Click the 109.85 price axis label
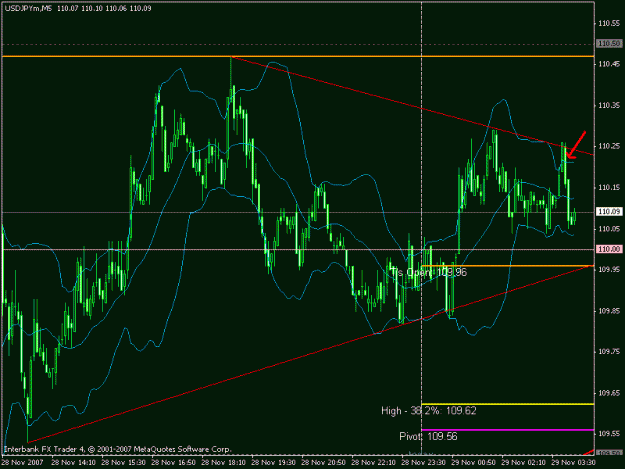The width and height of the screenshot is (625, 469). (x=609, y=311)
